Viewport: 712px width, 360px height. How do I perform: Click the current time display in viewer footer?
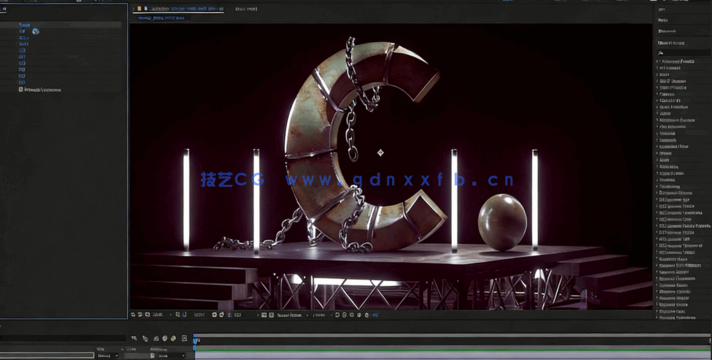[199, 315]
